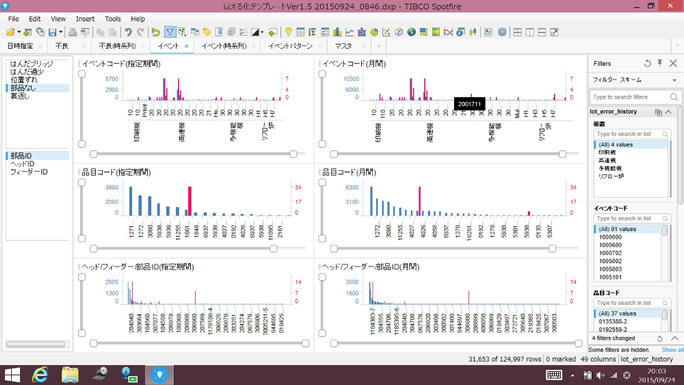This screenshot has height=385, width=684.
Task: Arrange visualizations side by side
Action: tap(530, 32)
